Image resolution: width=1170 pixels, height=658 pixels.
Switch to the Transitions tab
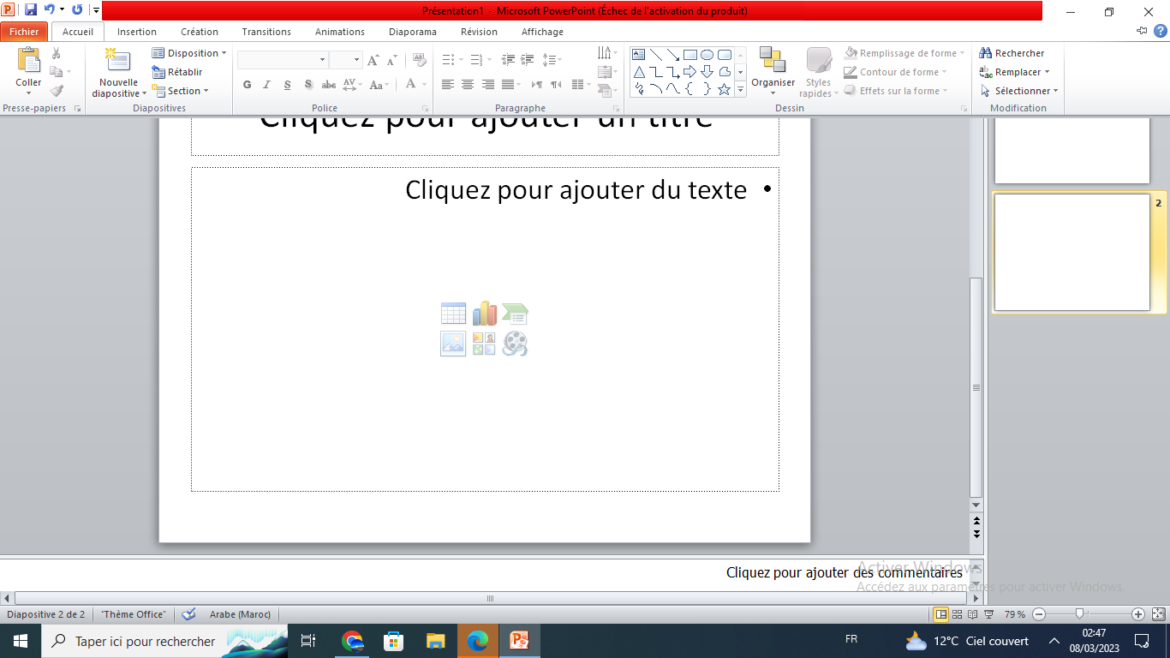point(266,31)
